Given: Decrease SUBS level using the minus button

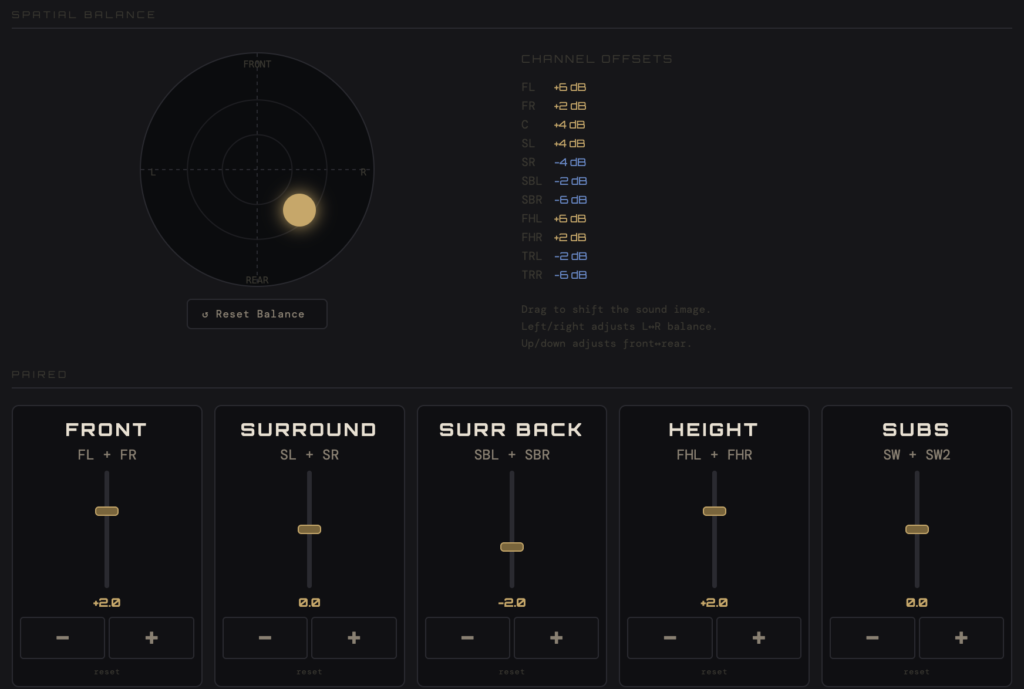Looking at the screenshot, I should (x=872, y=638).
